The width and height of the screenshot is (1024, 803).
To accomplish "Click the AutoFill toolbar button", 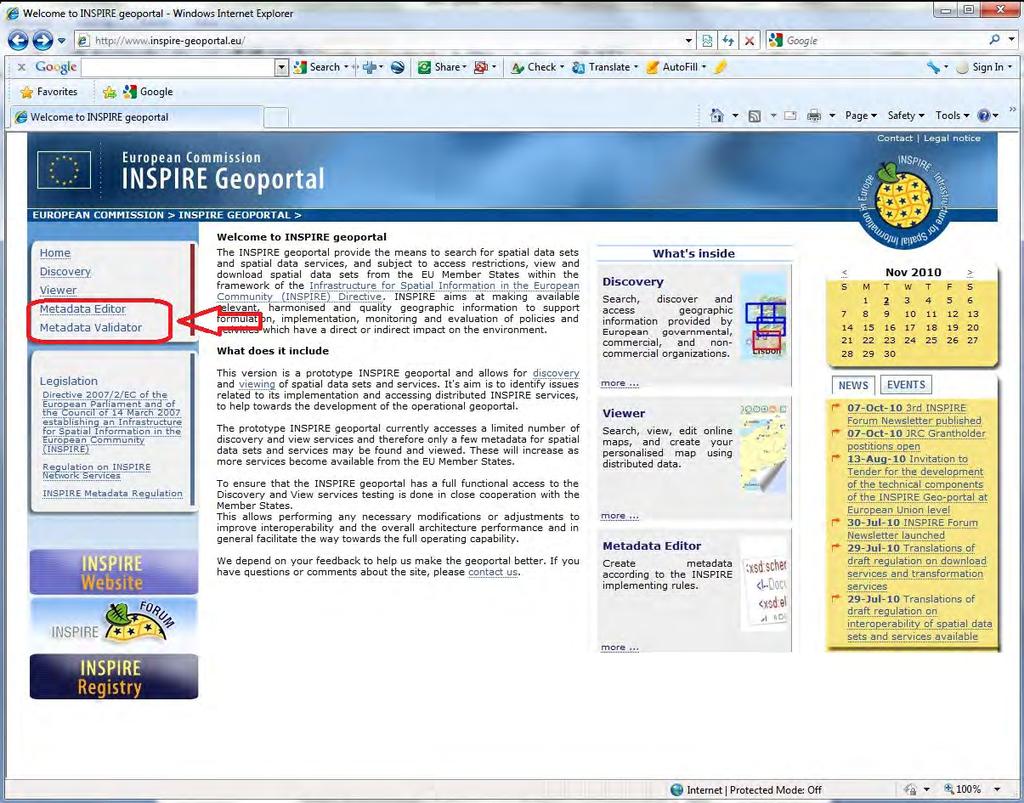I will [676, 67].
